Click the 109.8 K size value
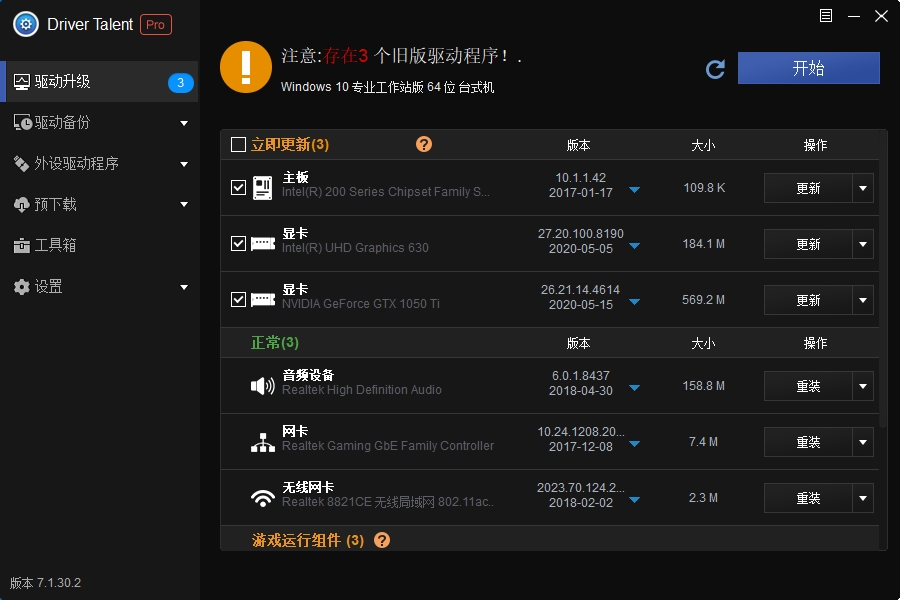 click(704, 188)
